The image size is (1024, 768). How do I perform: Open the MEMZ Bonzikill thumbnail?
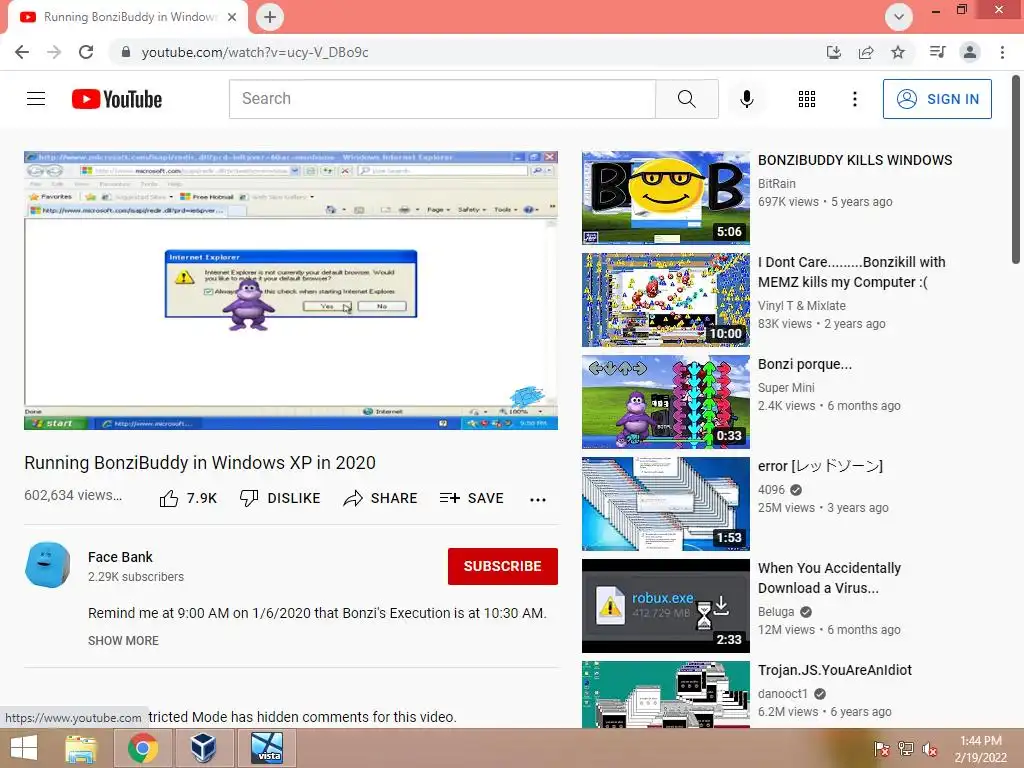click(x=665, y=300)
